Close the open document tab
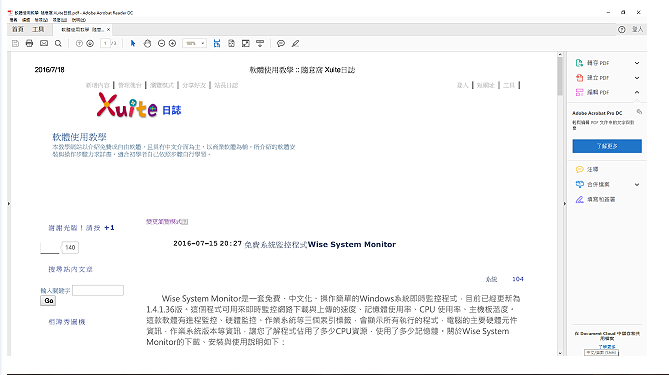669x375 pixels. [108, 30]
